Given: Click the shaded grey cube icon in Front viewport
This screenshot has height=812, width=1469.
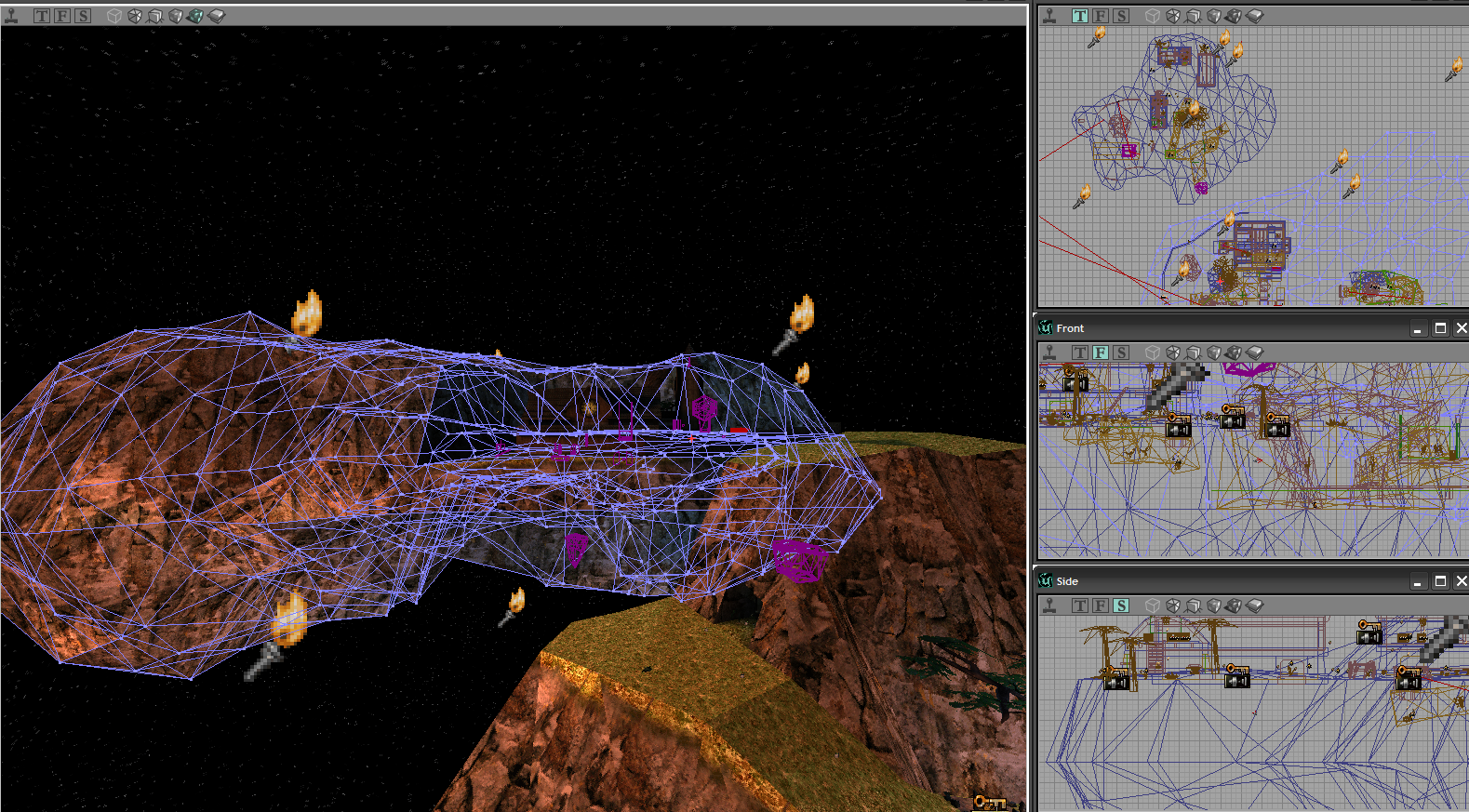Looking at the screenshot, I should (x=1214, y=353).
